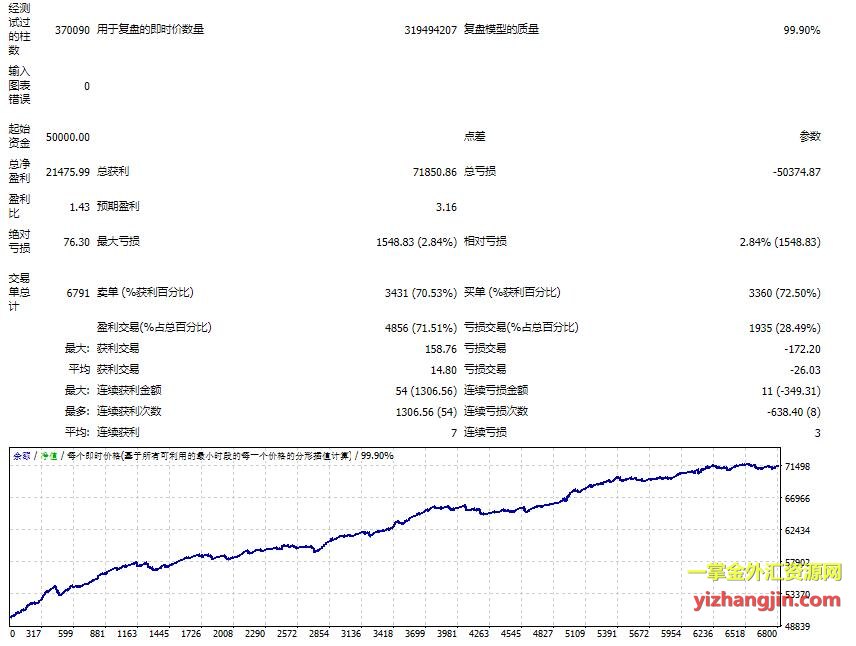Click the 连续亏损次数 label
The image size is (856, 646).
pyautogui.click(x=496, y=411)
